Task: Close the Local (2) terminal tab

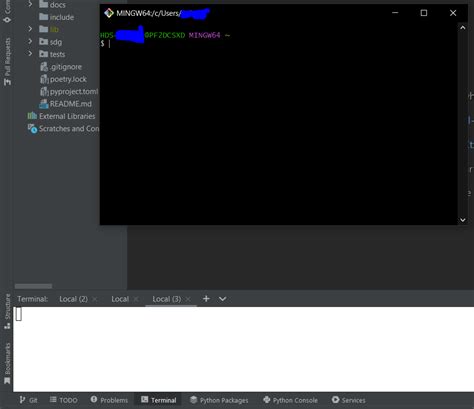Action: click(95, 299)
